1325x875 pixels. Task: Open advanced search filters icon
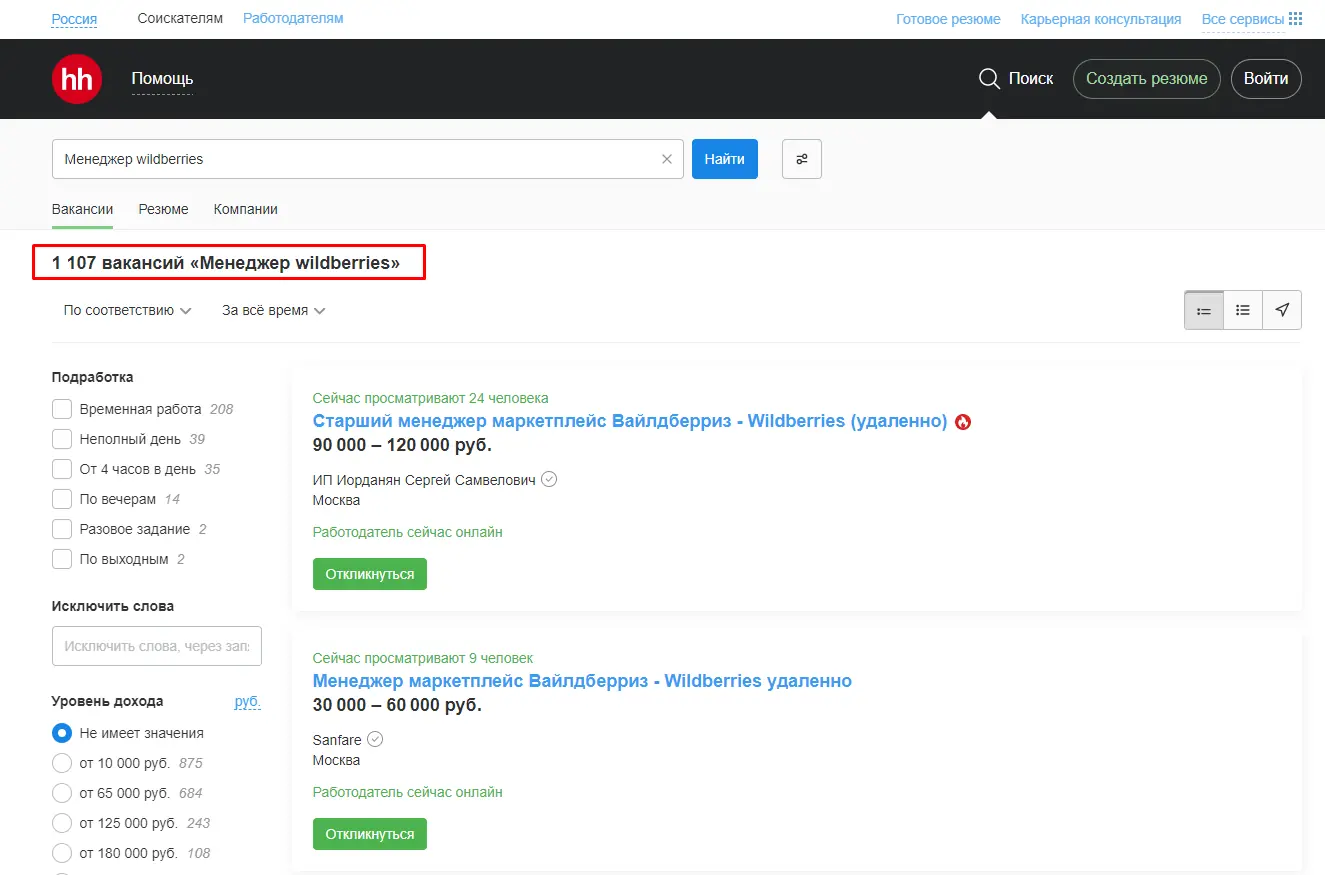click(802, 159)
